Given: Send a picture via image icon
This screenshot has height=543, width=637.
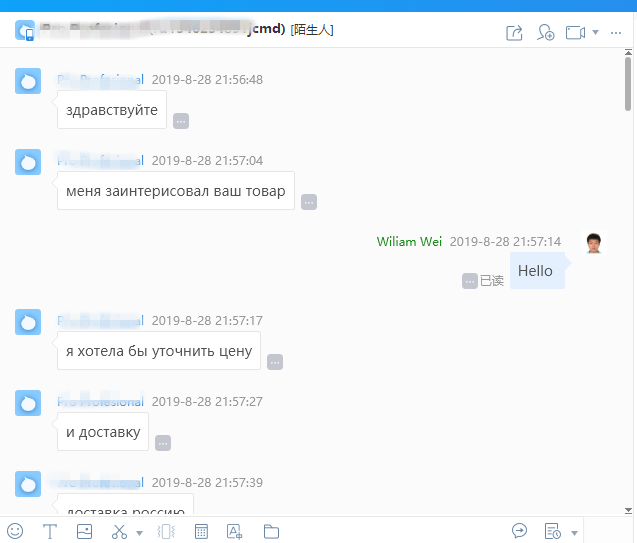Looking at the screenshot, I should [84, 531].
